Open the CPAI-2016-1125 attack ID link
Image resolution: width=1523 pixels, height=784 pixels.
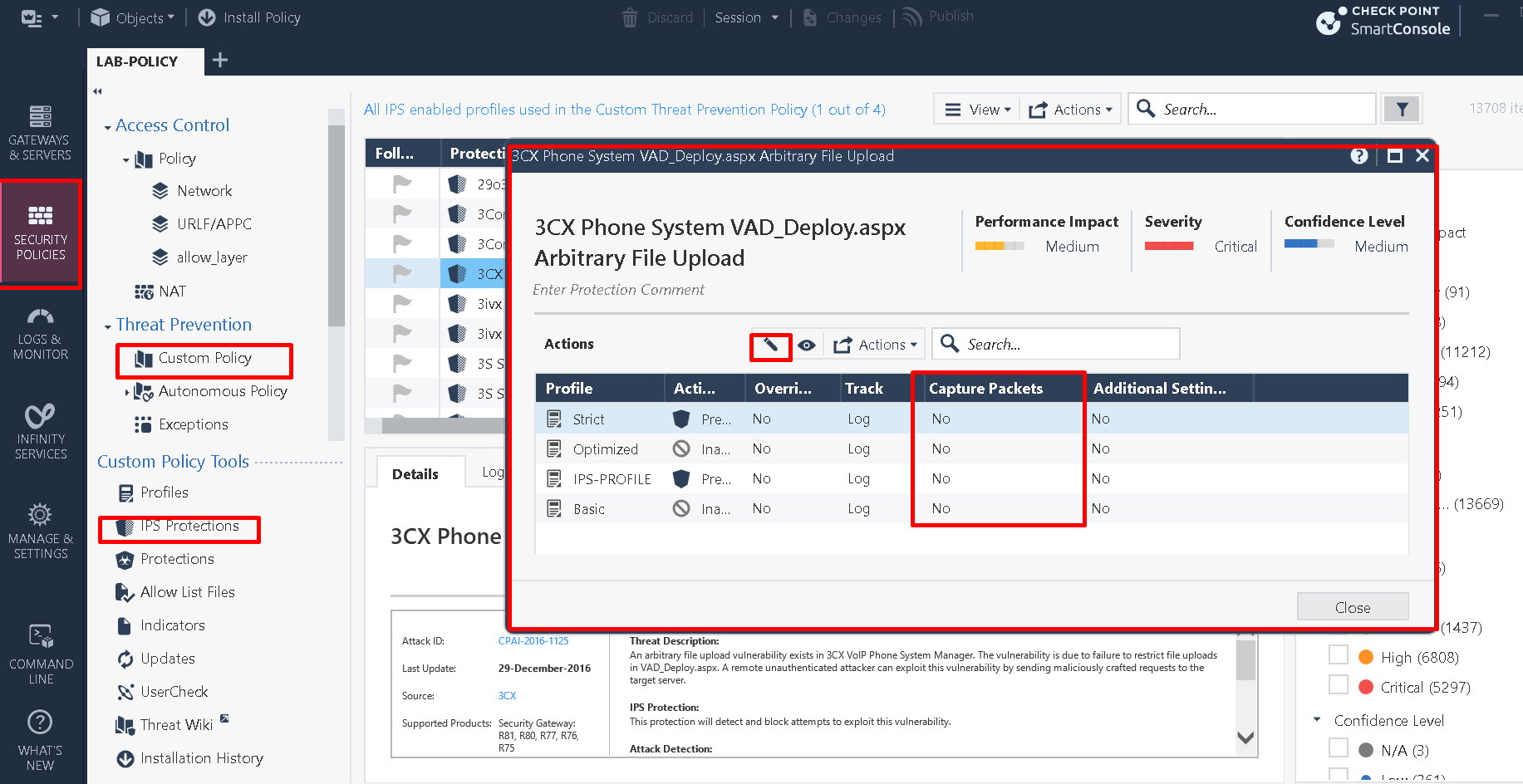tap(533, 640)
